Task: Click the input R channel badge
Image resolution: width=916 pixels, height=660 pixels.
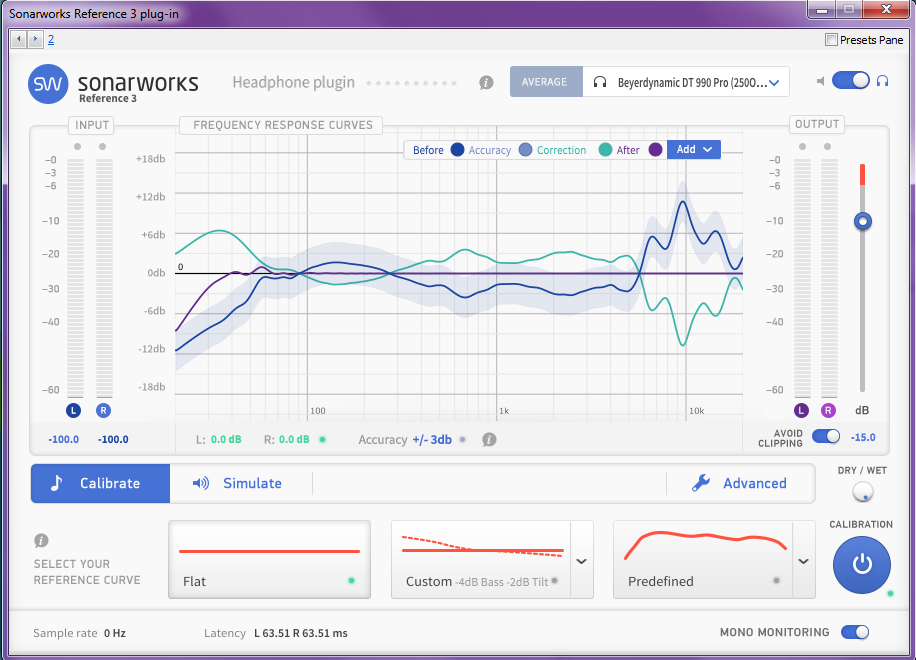Action: click(x=103, y=411)
